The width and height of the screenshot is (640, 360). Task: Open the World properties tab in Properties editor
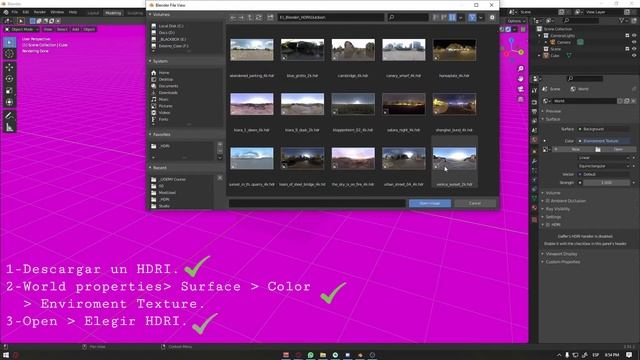[534, 140]
